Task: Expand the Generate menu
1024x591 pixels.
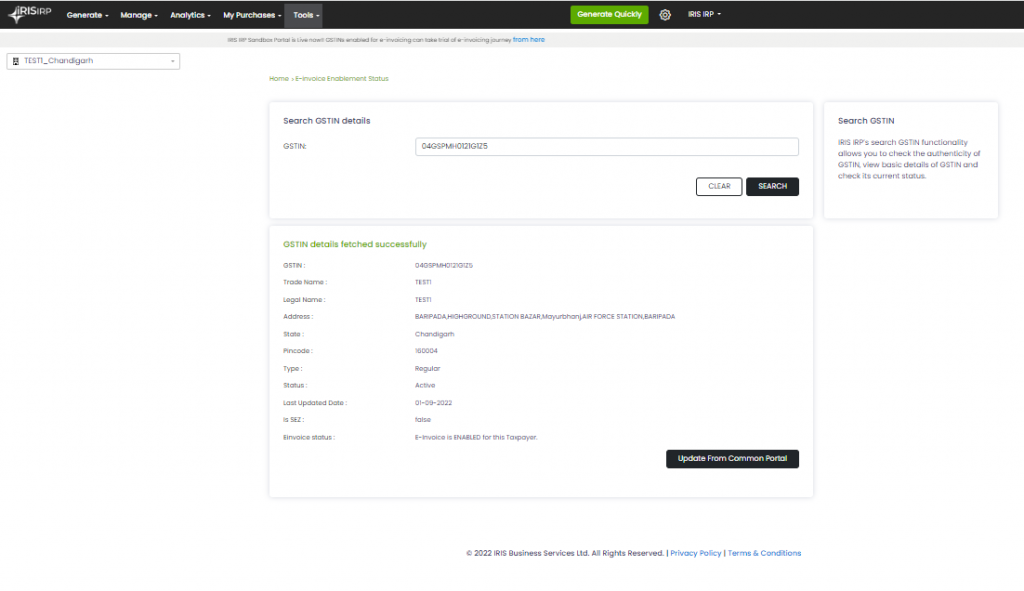Action: pos(85,15)
